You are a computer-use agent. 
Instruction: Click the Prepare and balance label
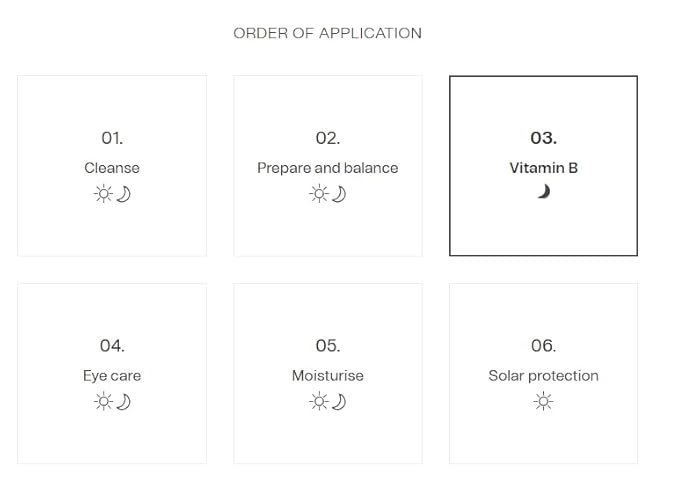(x=328, y=168)
